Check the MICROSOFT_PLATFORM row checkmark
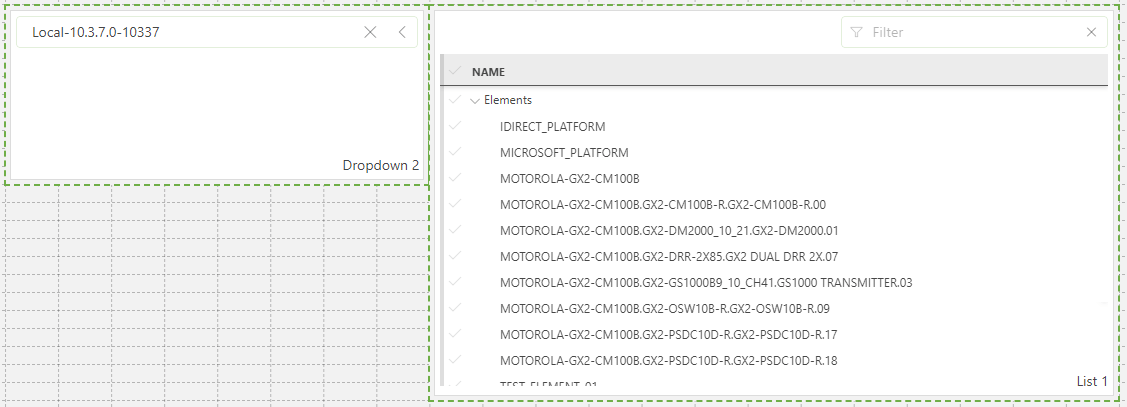Viewport: 1127px width, 407px height. 454,152
